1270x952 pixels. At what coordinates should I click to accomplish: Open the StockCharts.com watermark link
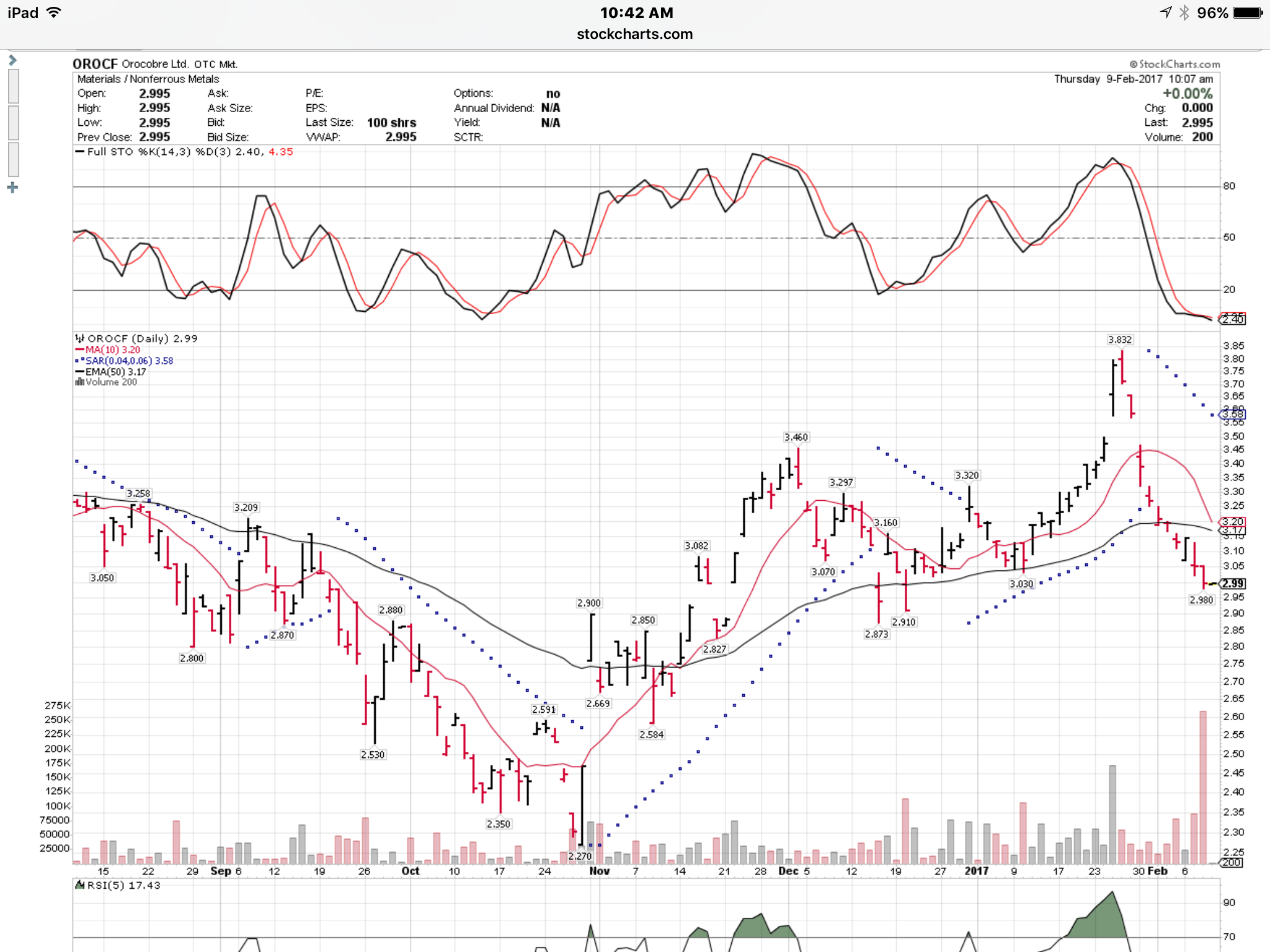click(x=1175, y=64)
